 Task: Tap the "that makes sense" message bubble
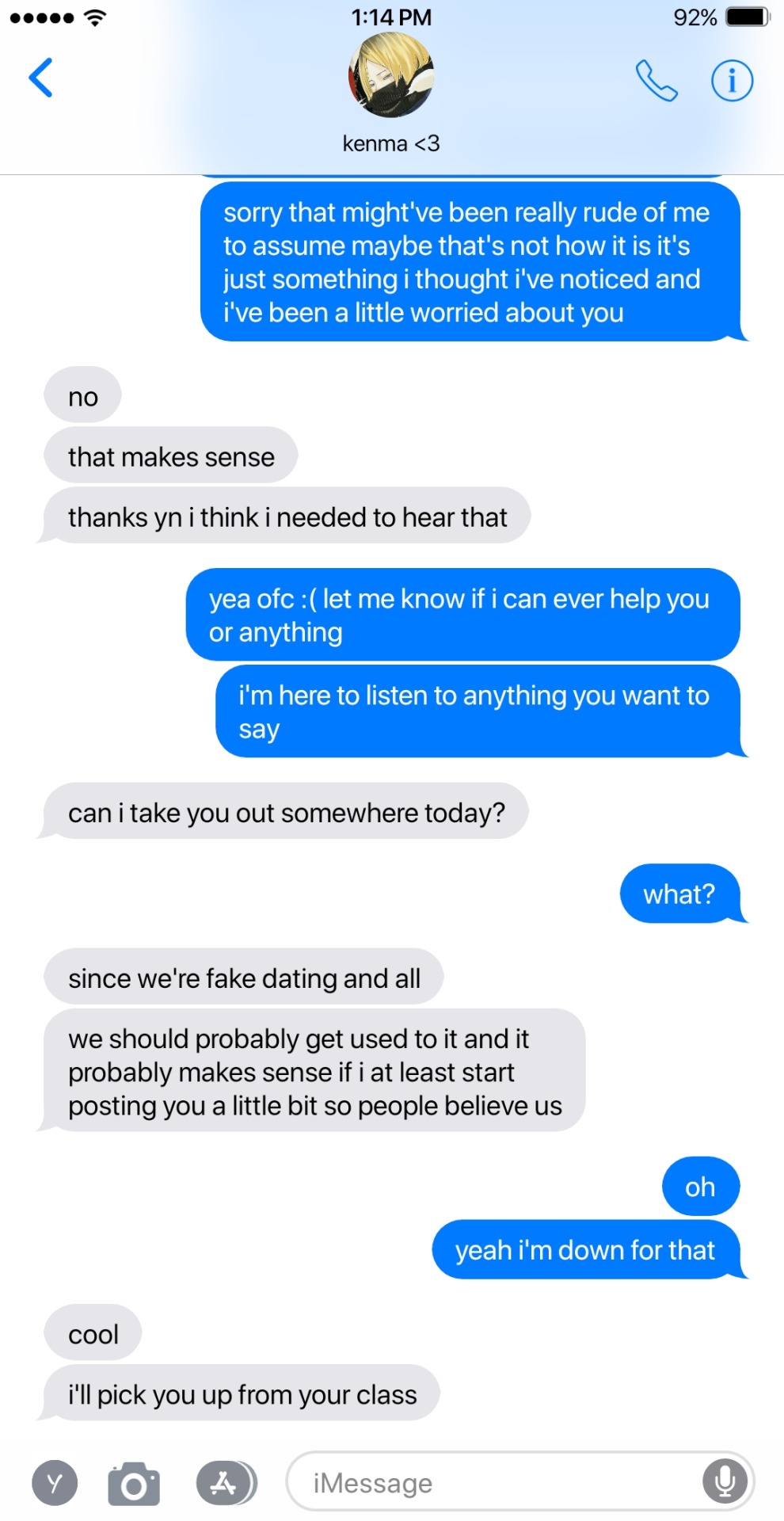[171, 456]
